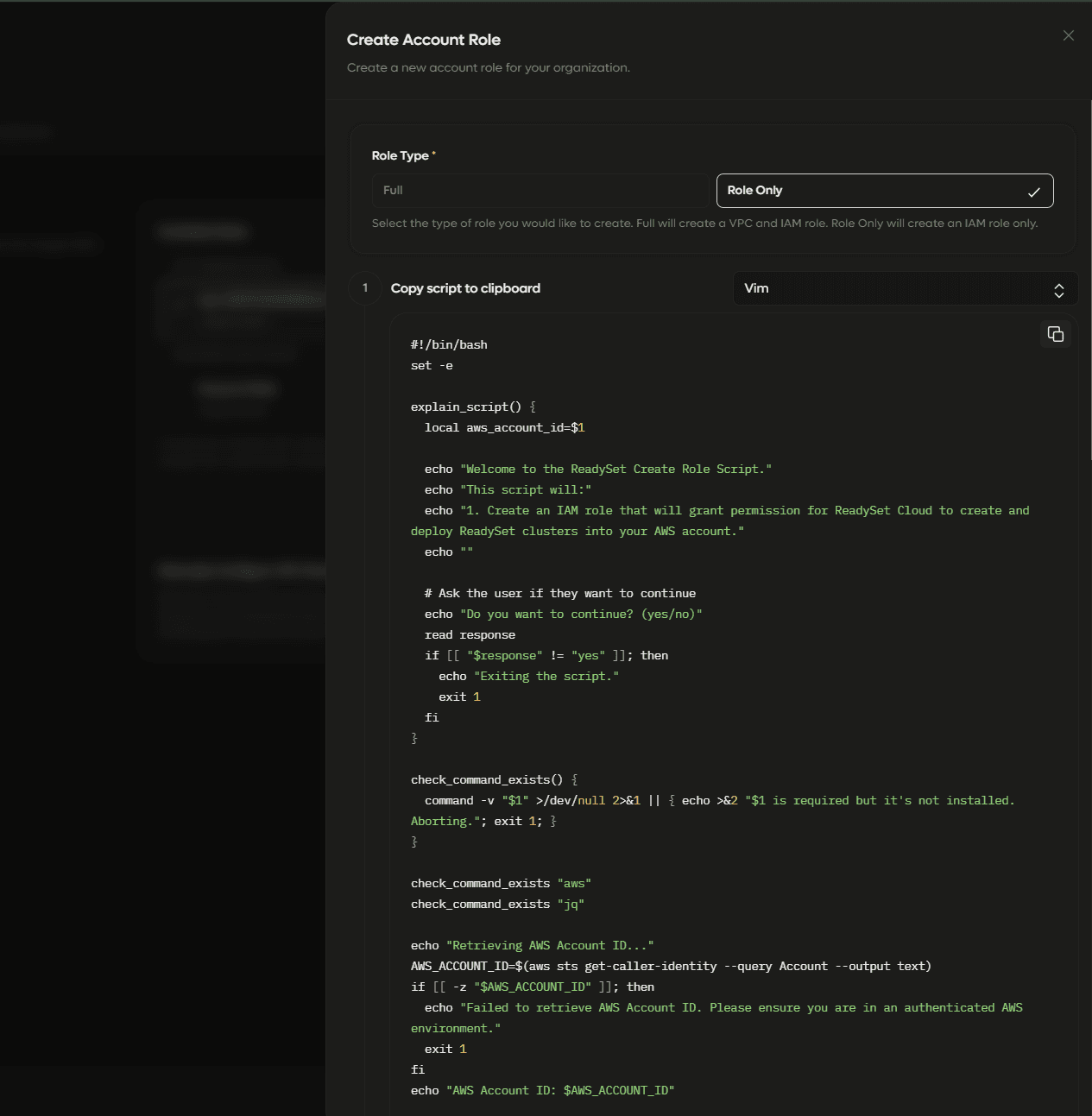The height and width of the screenshot is (1116, 1092).
Task: Click the 'Welcome to the ReadySet' echo line
Action: point(598,469)
